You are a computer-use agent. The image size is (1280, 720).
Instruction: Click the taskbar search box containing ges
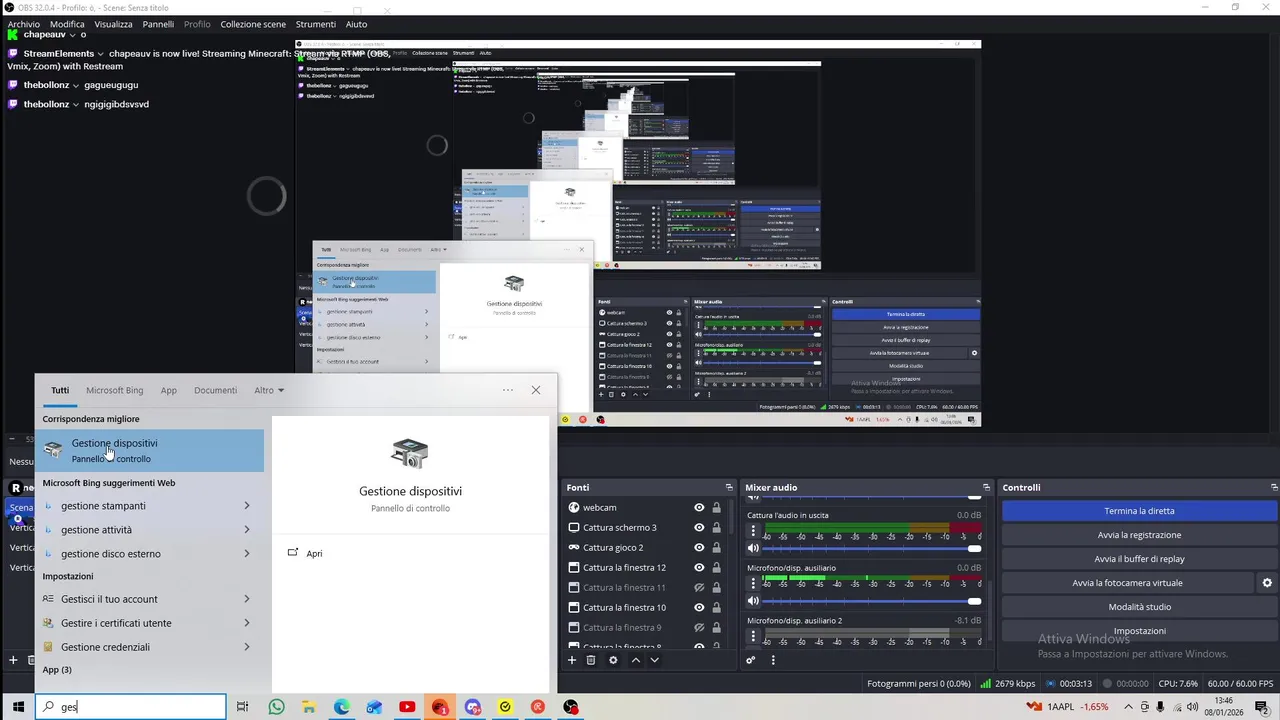coord(131,707)
